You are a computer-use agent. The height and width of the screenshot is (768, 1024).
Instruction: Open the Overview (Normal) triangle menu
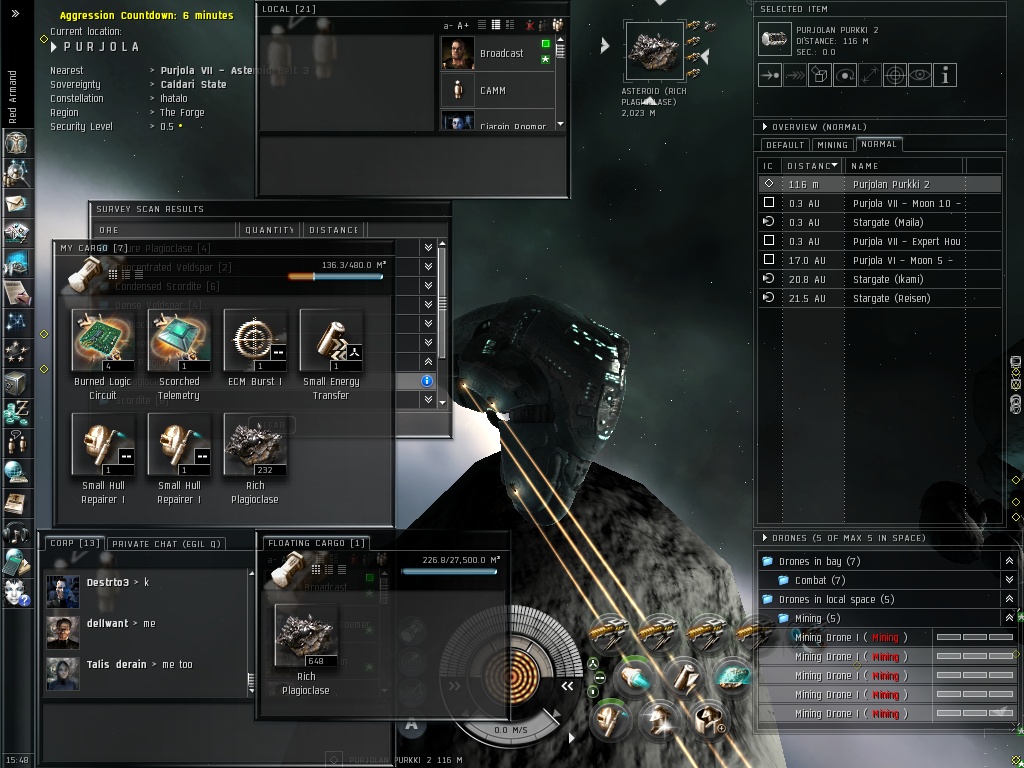pyautogui.click(x=765, y=127)
